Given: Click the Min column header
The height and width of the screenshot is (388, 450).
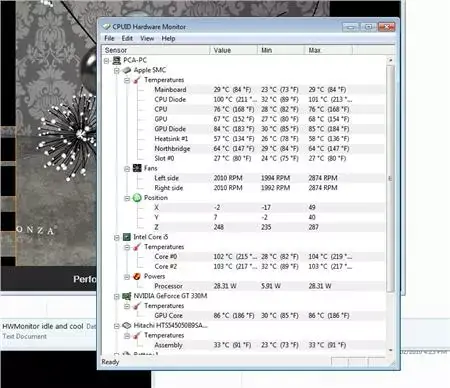Looking at the screenshot, I should 281,50.
